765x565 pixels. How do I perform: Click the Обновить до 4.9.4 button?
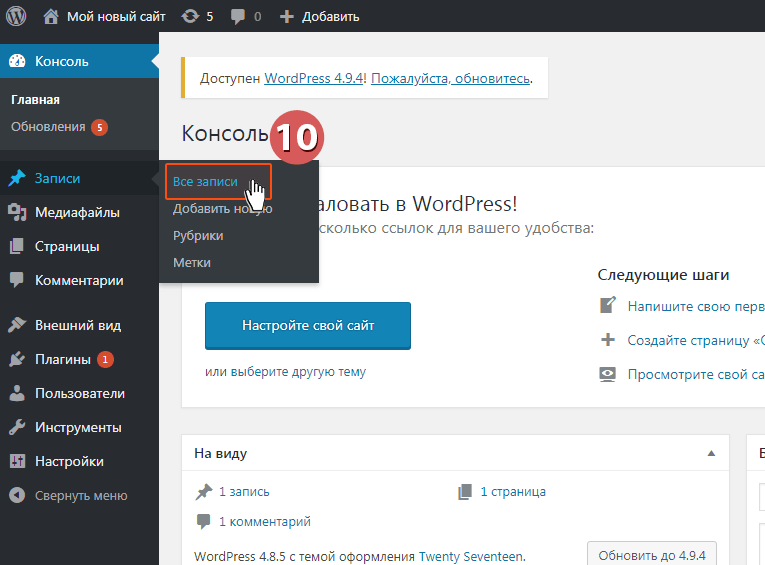(x=652, y=555)
